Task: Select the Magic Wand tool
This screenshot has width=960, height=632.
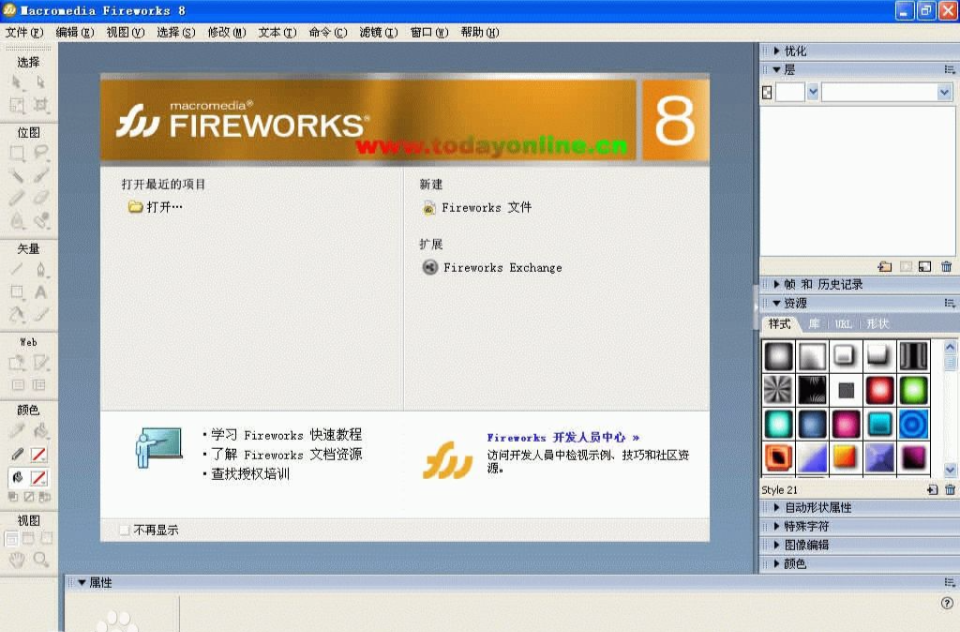Action: (x=17, y=176)
